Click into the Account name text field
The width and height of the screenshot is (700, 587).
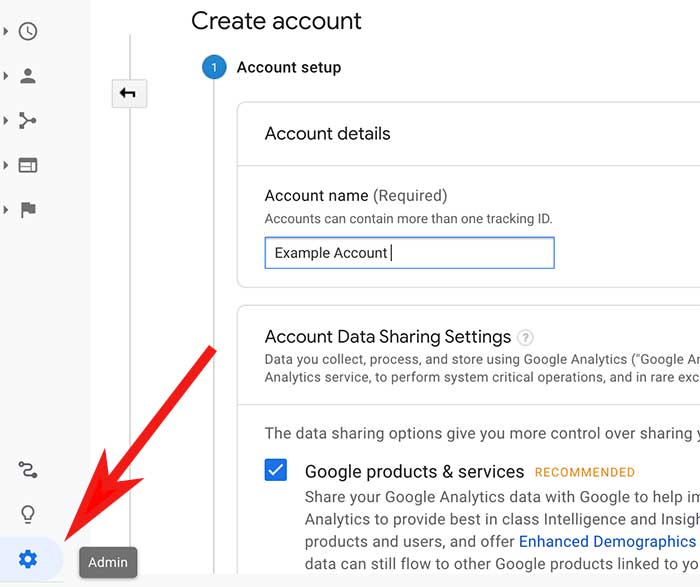(x=409, y=253)
